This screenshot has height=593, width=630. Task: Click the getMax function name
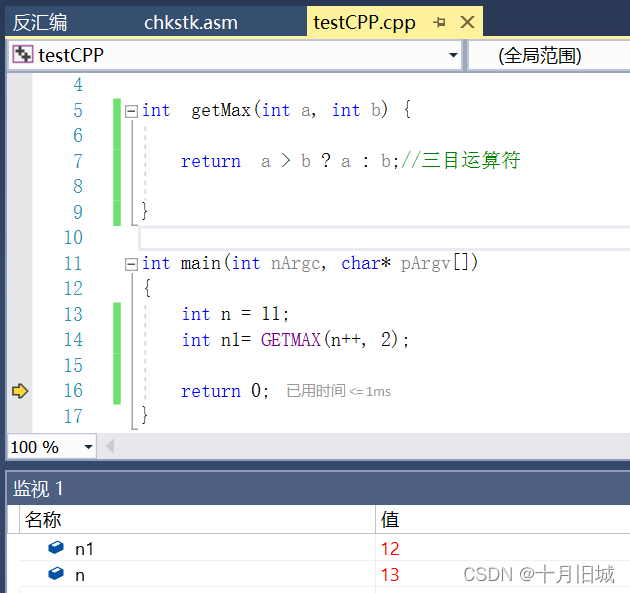(221, 110)
